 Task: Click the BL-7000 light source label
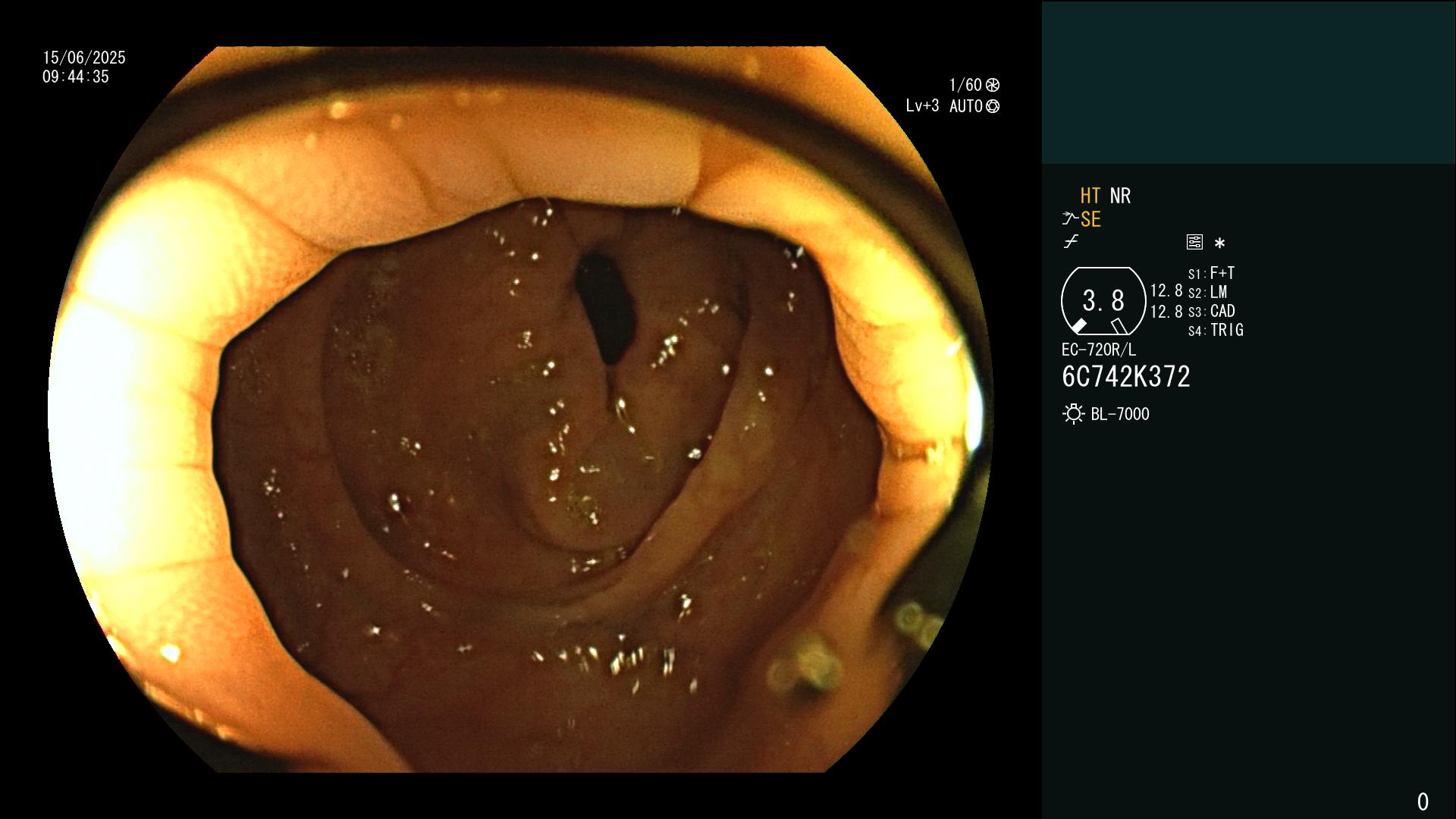pos(1120,414)
